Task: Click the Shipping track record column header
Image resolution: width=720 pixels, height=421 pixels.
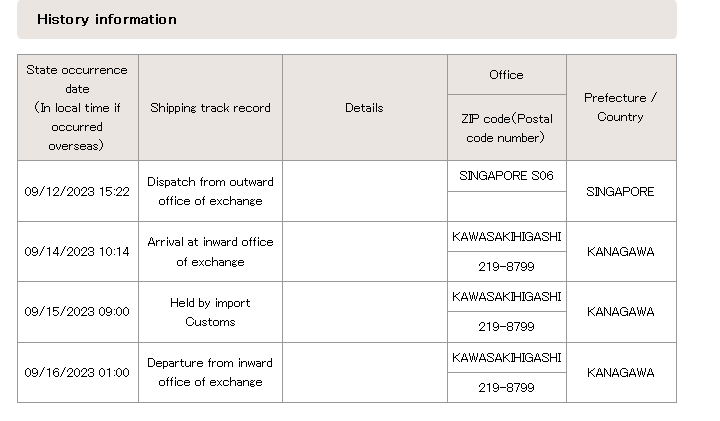Action: point(210,108)
